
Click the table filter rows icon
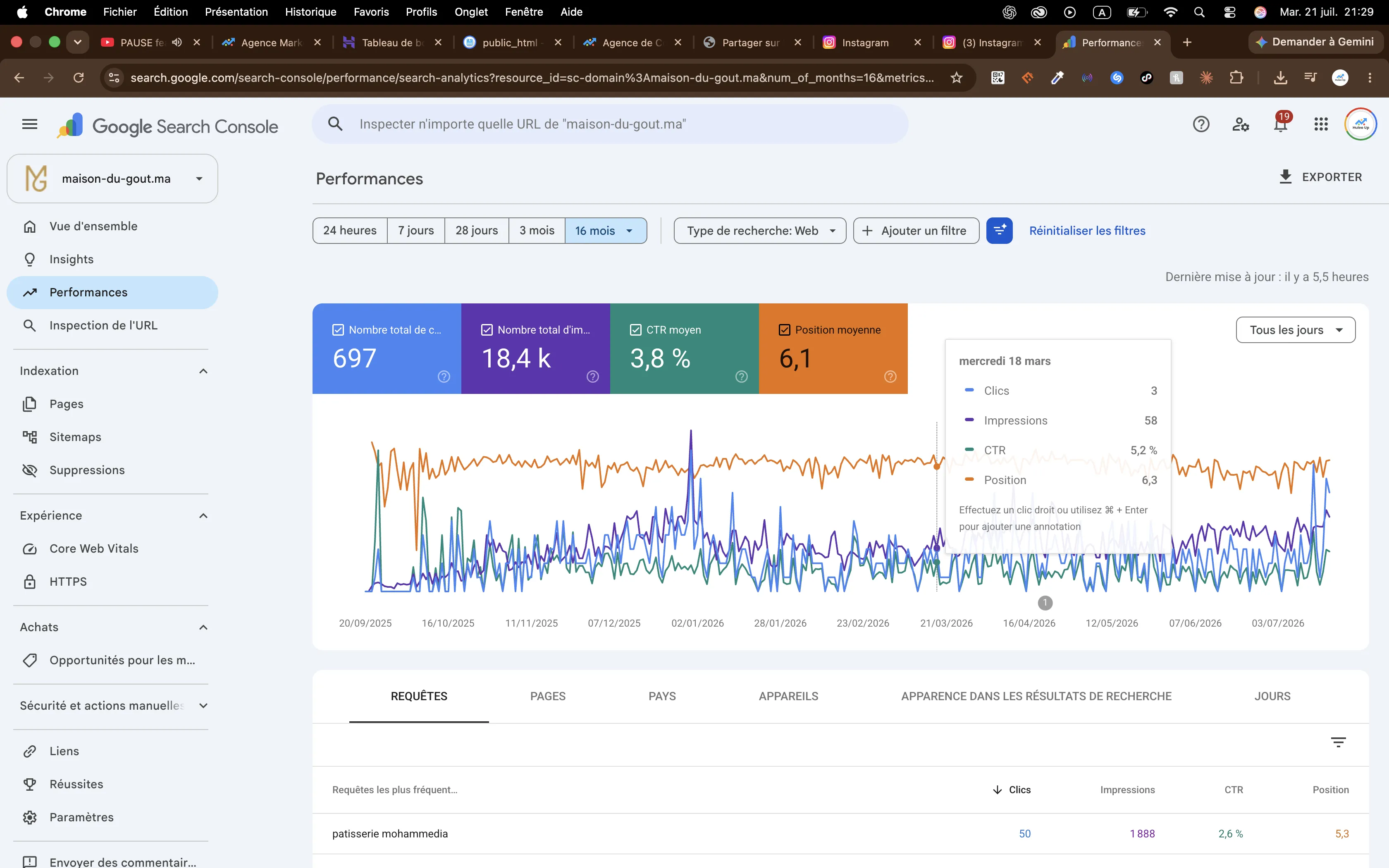(1338, 742)
